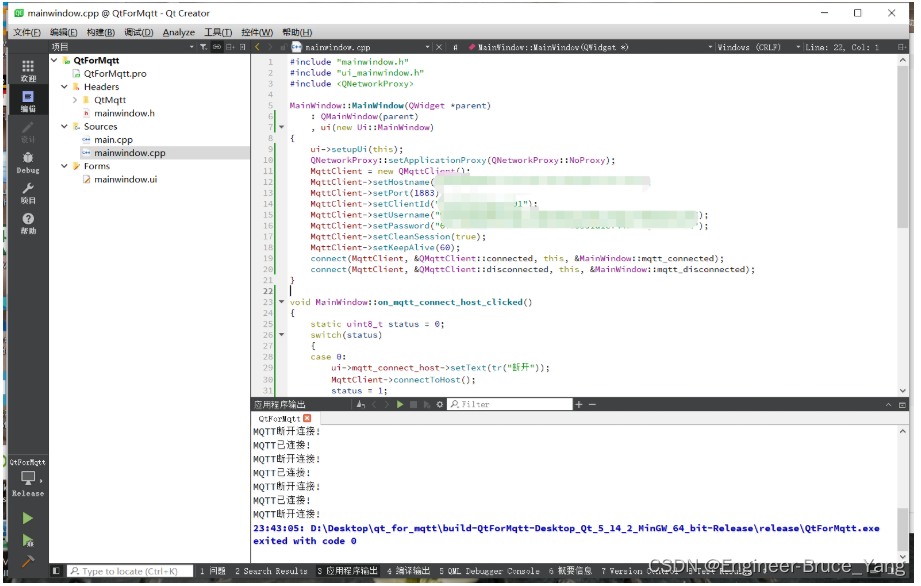Close the project side panel

(x=243, y=47)
